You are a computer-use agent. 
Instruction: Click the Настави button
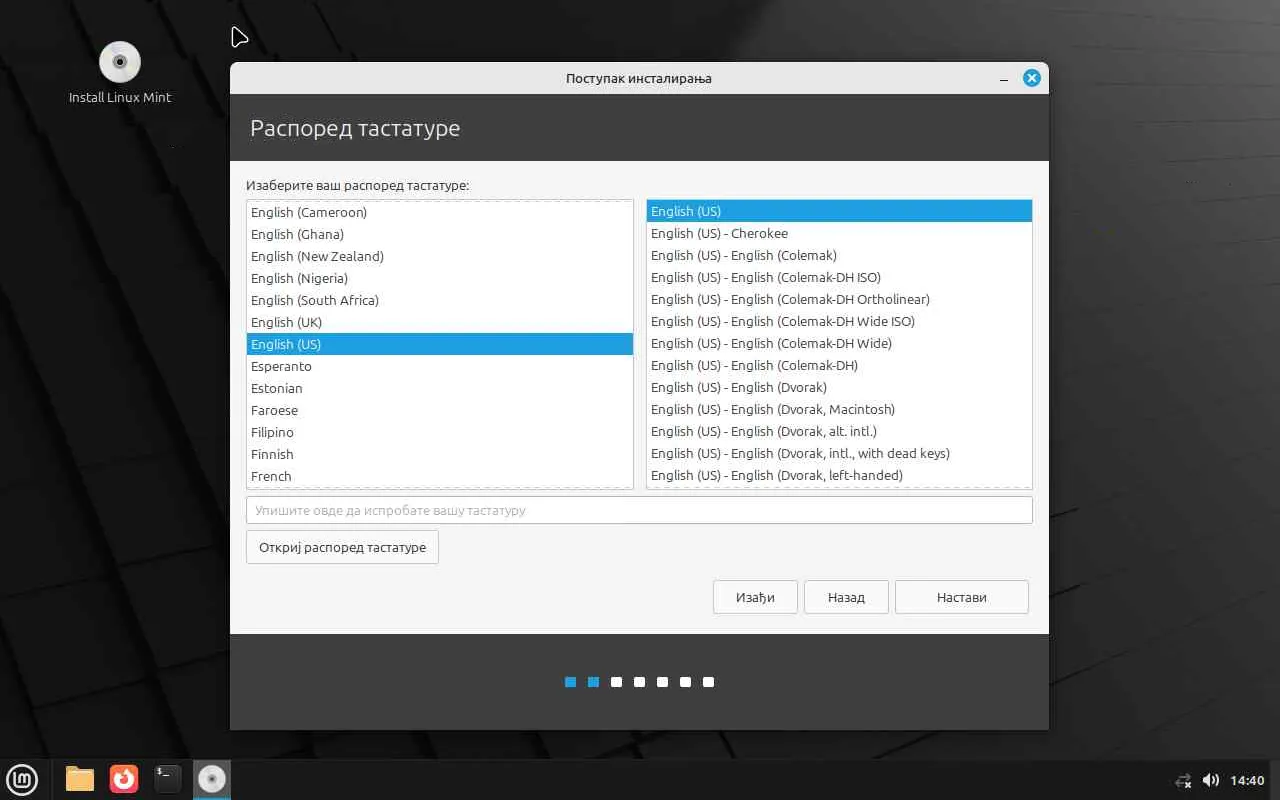[x=962, y=597]
